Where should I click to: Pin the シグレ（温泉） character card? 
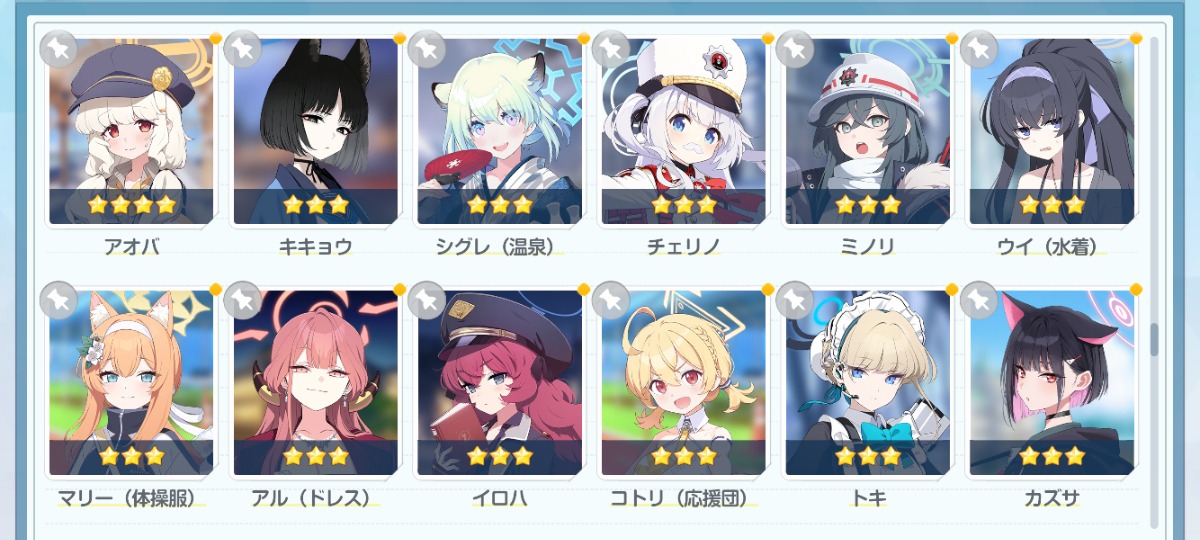click(x=426, y=48)
